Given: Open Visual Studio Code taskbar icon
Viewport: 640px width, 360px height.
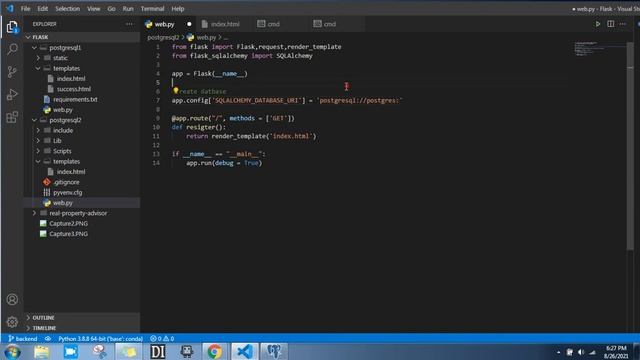Looking at the screenshot, I should (244, 351).
